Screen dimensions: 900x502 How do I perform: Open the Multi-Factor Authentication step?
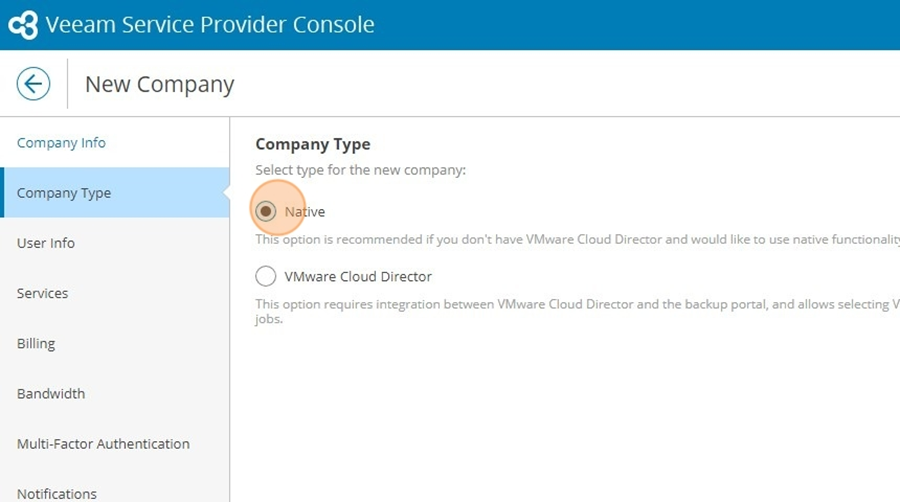(x=115, y=443)
